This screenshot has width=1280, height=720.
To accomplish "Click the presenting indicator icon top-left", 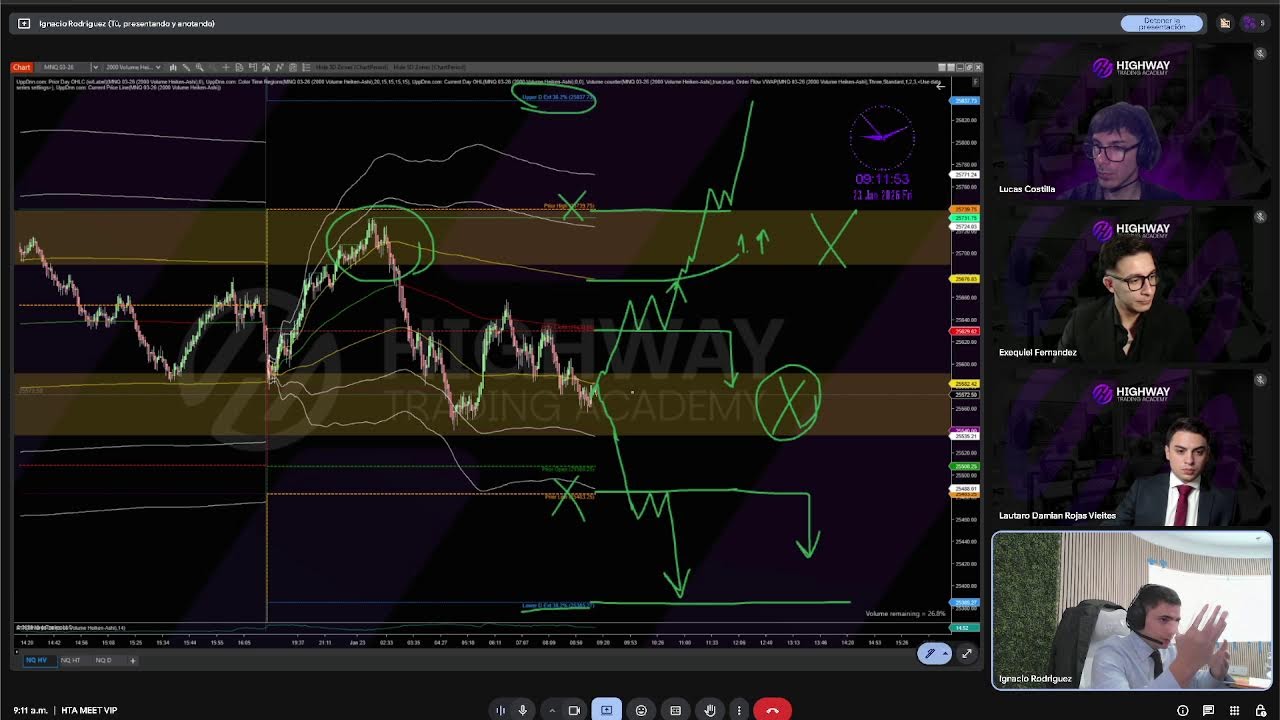I will pos(24,23).
